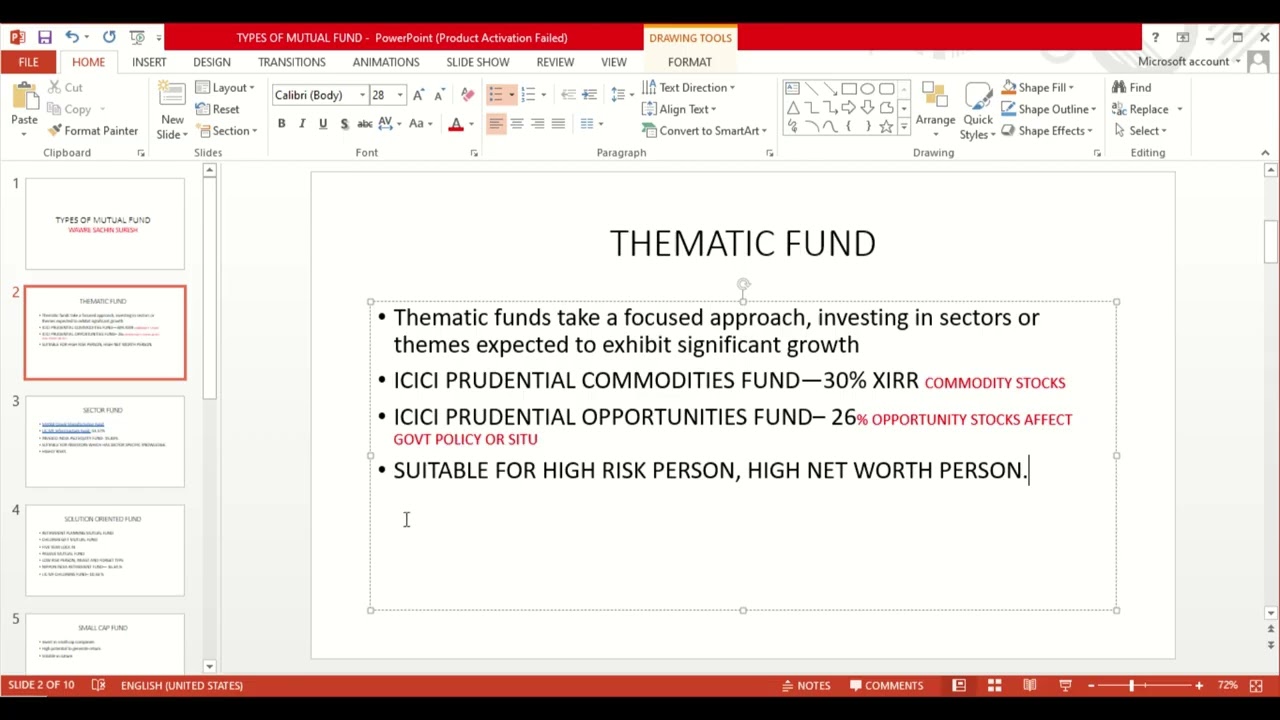Click the Microsoft account label
1280x720 pixels.
1183,62
